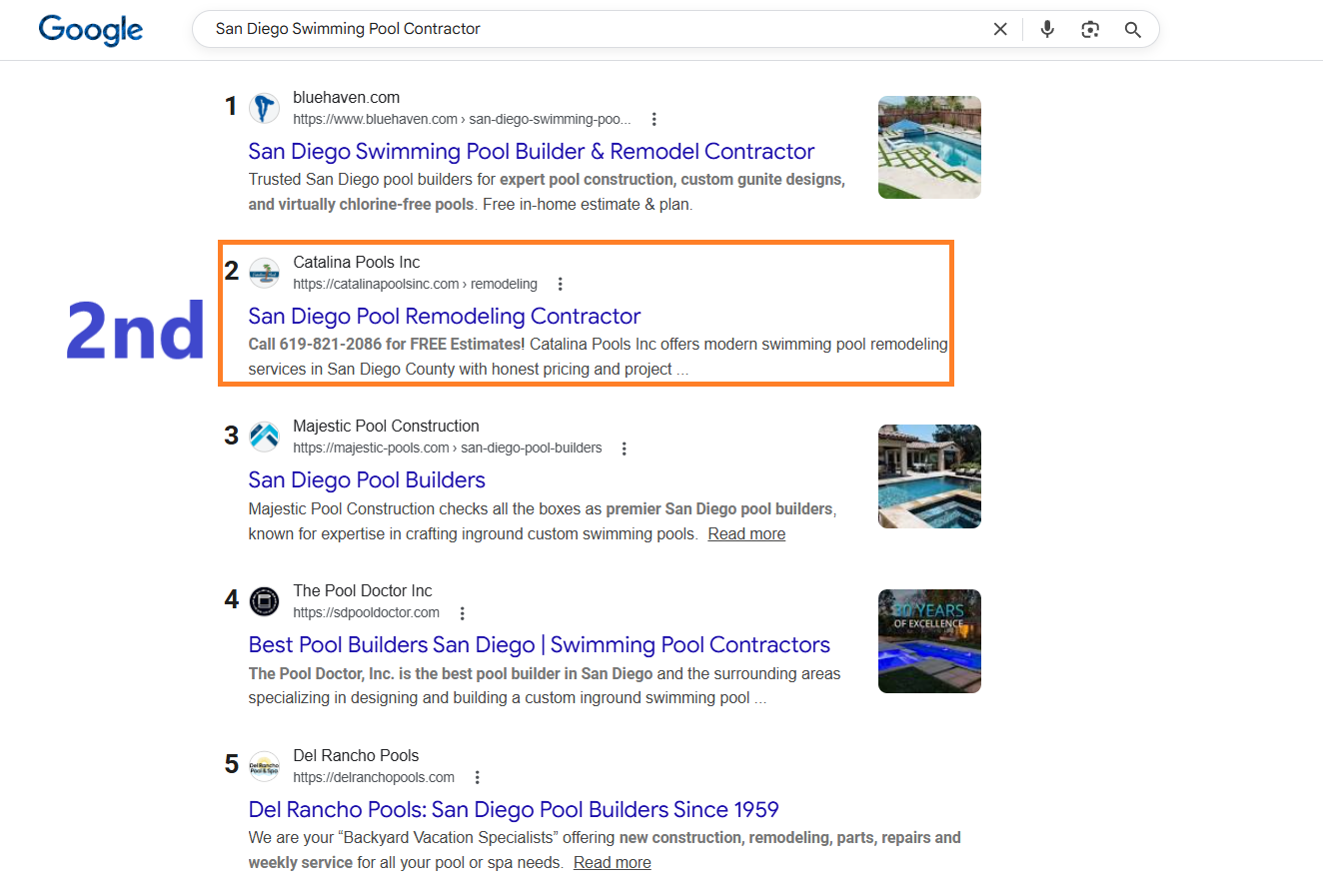Image resolution: width=1323 pixels, height=896 pixels.
Task: Click 'The Pool Doctor Inc' site name
Action: pyautogui.click(x=363, y=590)
